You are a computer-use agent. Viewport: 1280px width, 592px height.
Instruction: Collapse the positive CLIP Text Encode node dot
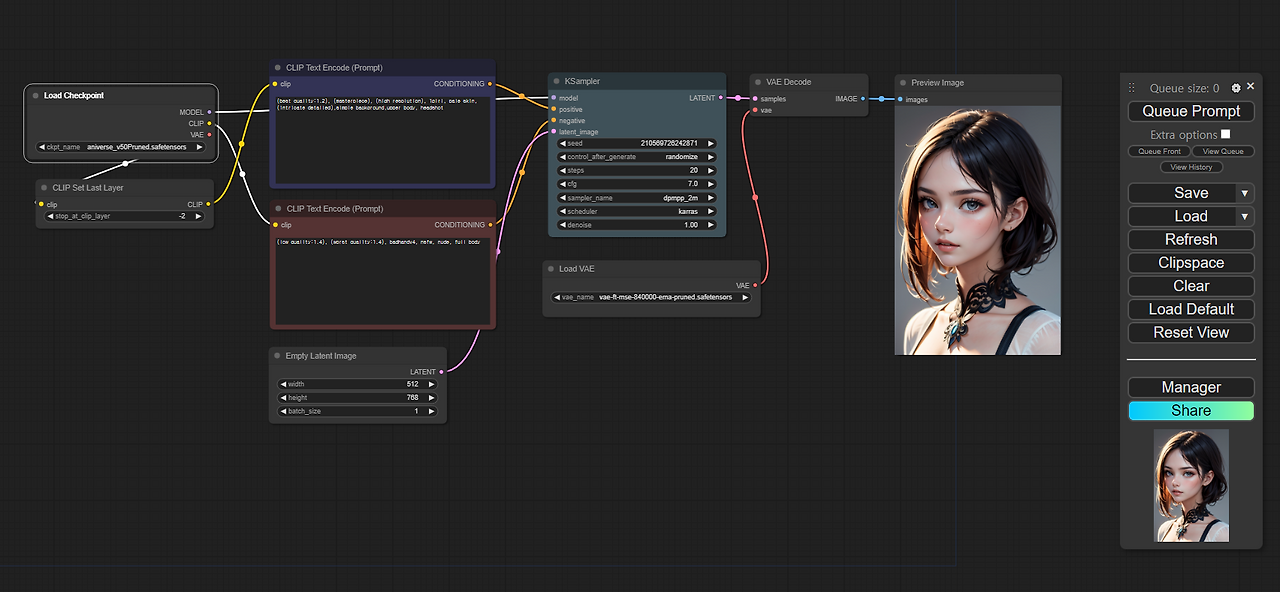278,68
